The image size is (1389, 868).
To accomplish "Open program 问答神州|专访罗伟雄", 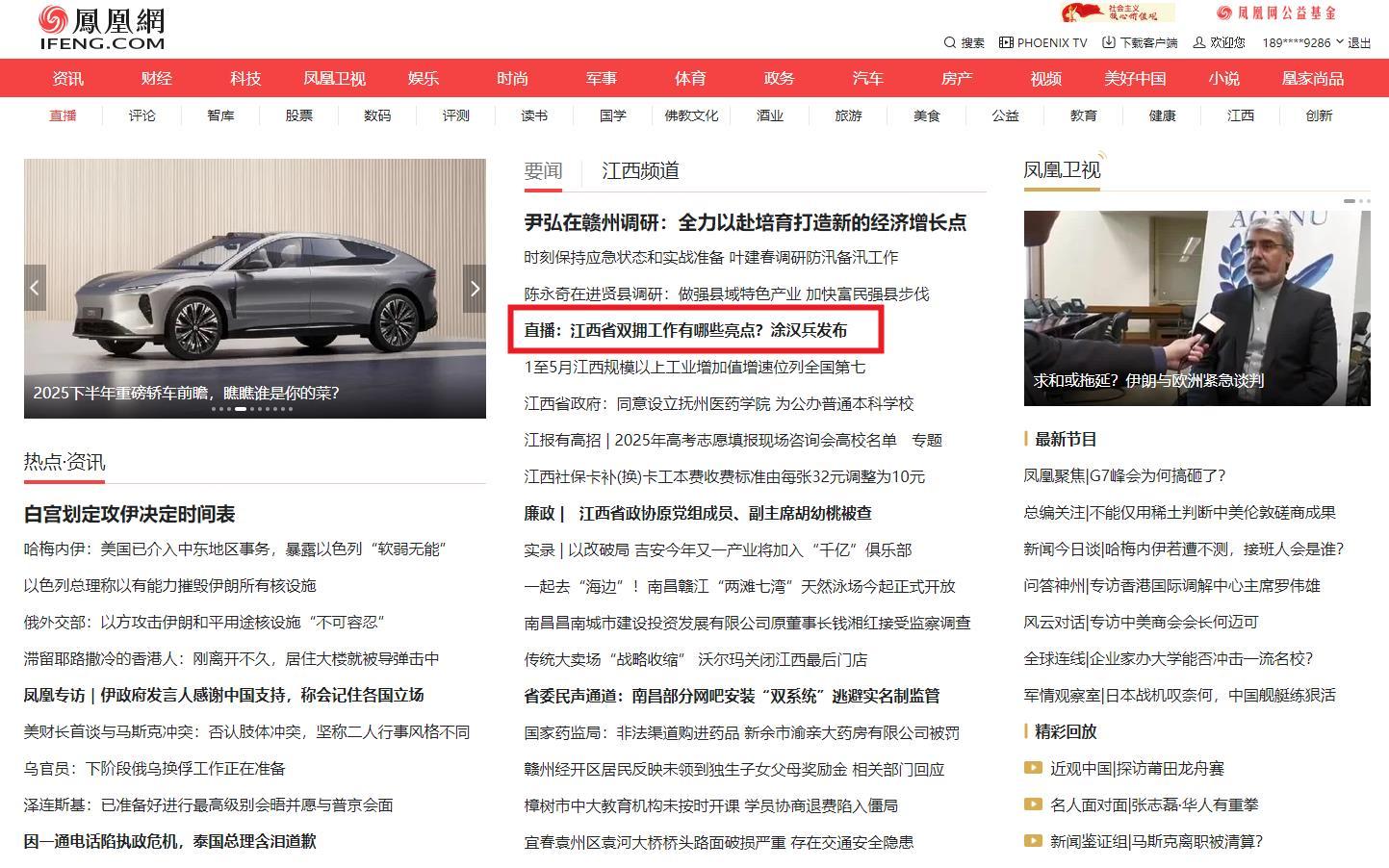I will (1172, 585).
